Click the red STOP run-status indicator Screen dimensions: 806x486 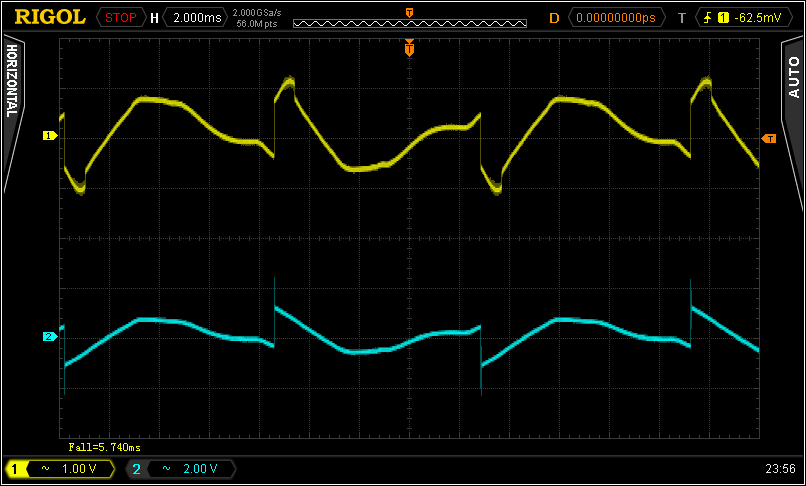(x=121, y=18)
